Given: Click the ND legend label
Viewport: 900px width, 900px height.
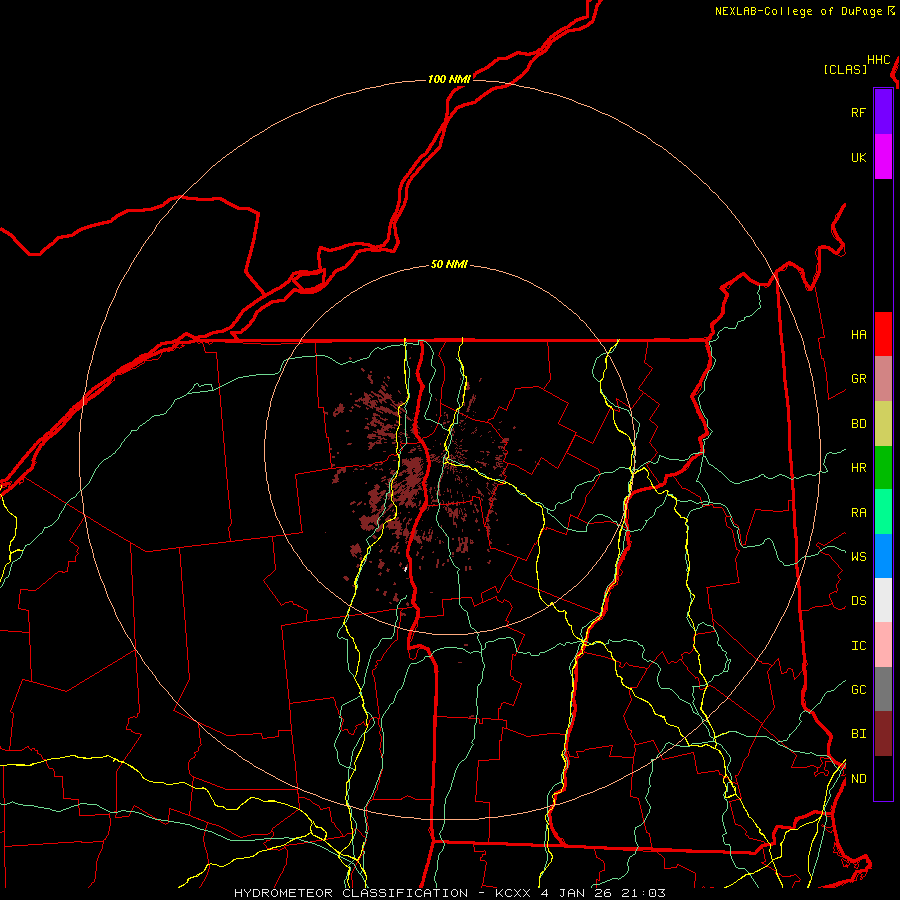Looking at the screenshot, I should click(858, 779).
